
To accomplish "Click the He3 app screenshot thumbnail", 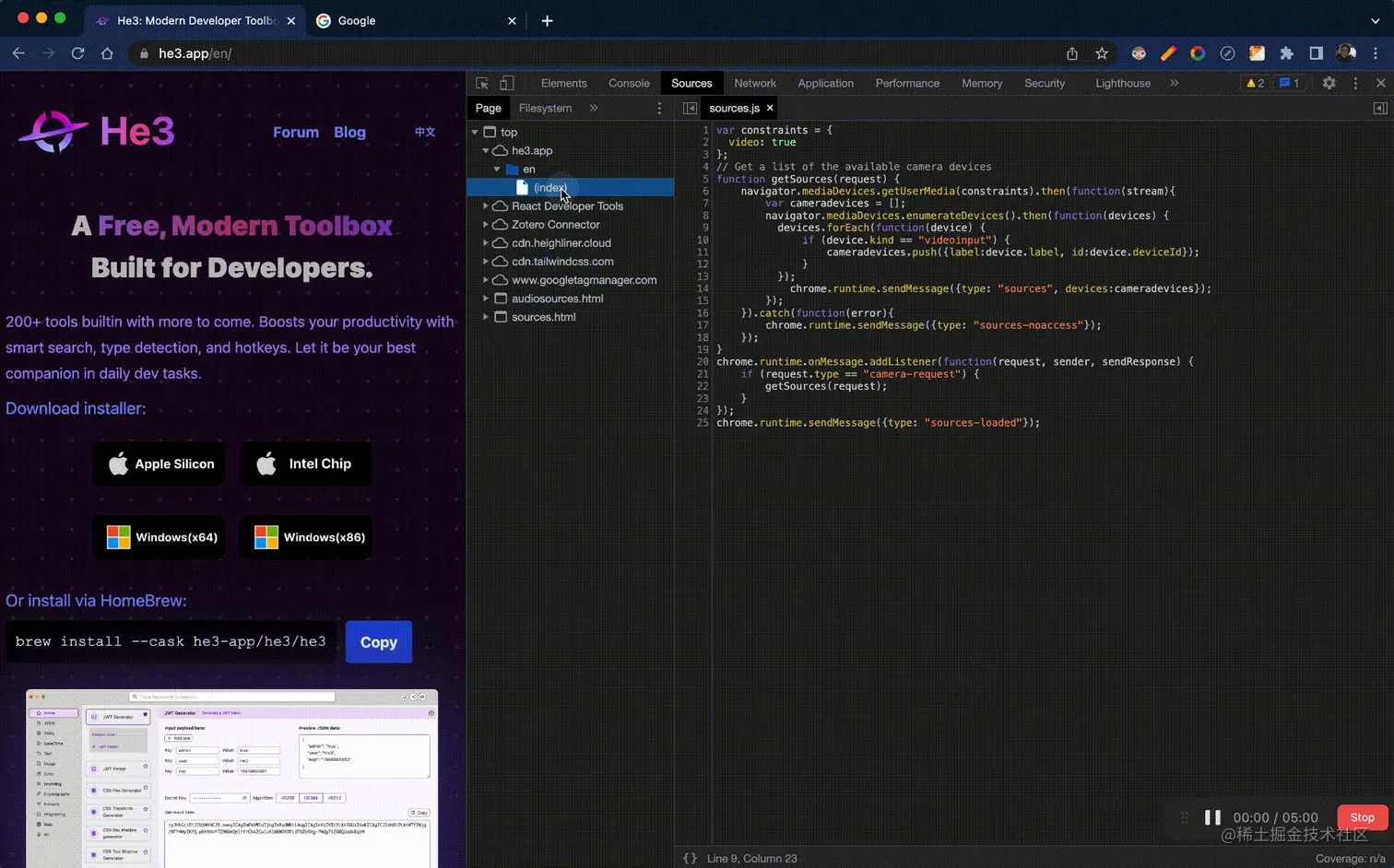I will pyautogui.click(x=231, y=779).
